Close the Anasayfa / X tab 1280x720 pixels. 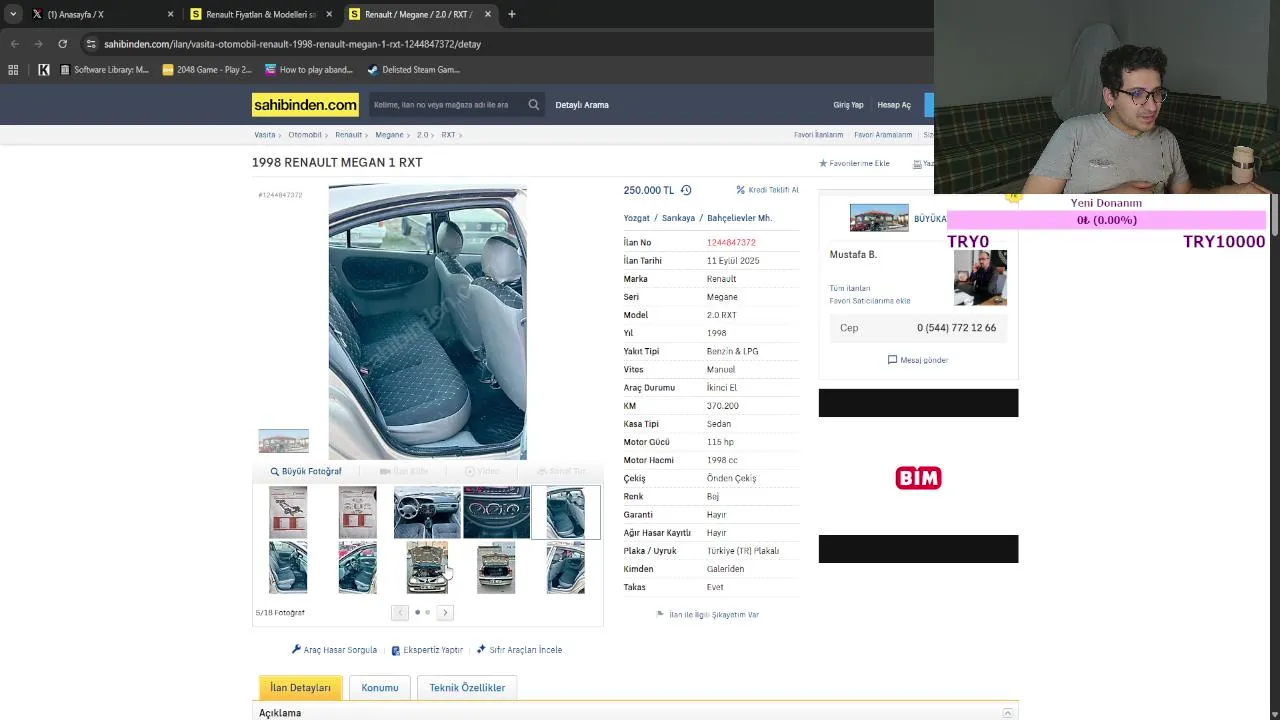170,14
